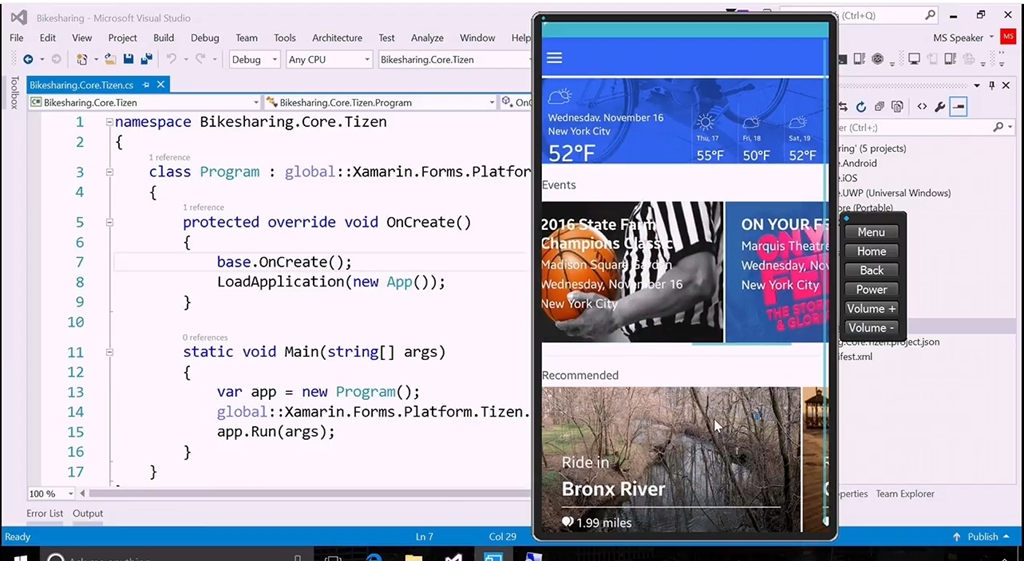Open the Bikesharing.Core.Tizen project scope dropdown
Image resolution: width=1024 pixels, height=561 pixels.
(x=144, y=103)
